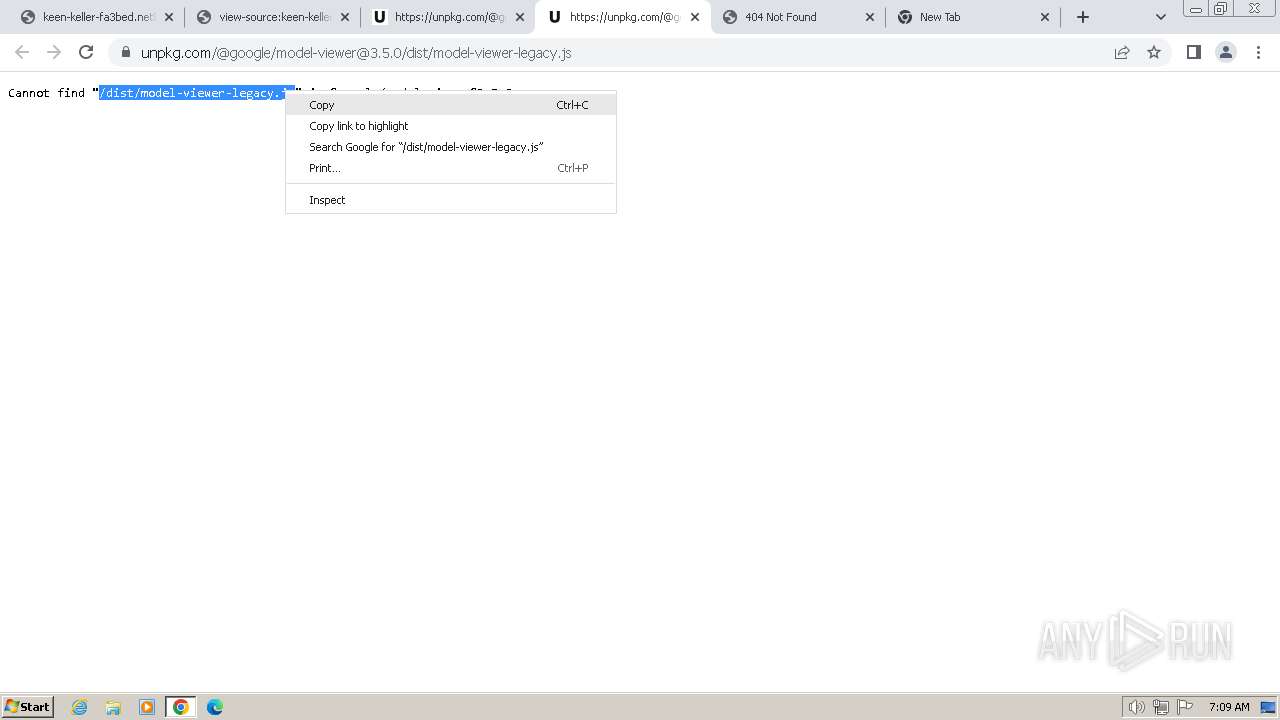Image resolution: width=1280 pixels, height=720 pixels.
Task: Open the Chrome profile menu
Action: click(x=1226, y=52)
